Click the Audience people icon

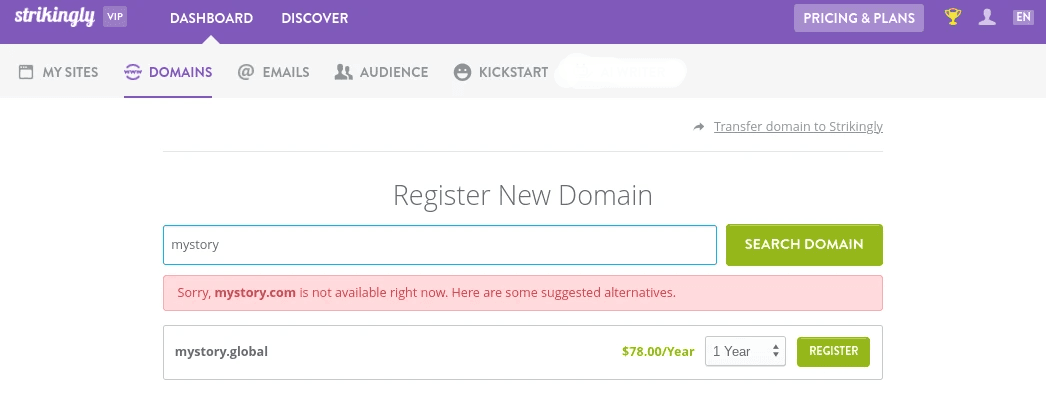pyautogui.click(x=344, y=72)
